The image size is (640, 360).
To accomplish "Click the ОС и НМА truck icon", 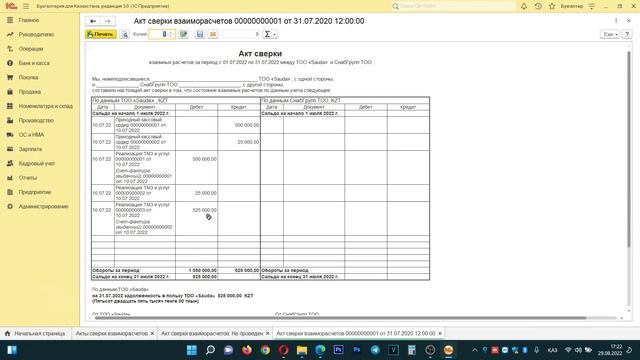I will (10, 135).
